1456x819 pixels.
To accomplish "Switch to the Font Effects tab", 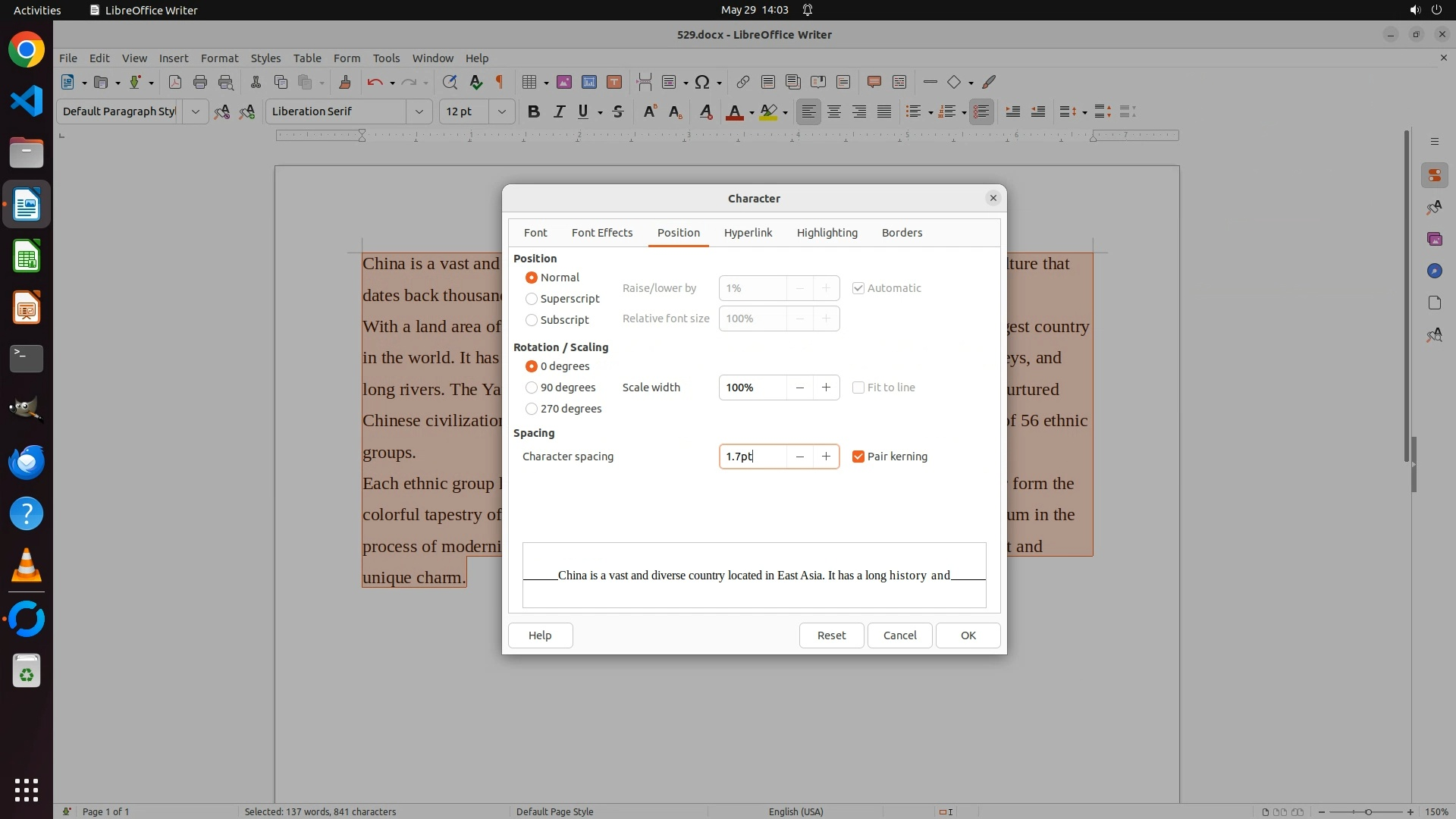I will click(602, 233).
